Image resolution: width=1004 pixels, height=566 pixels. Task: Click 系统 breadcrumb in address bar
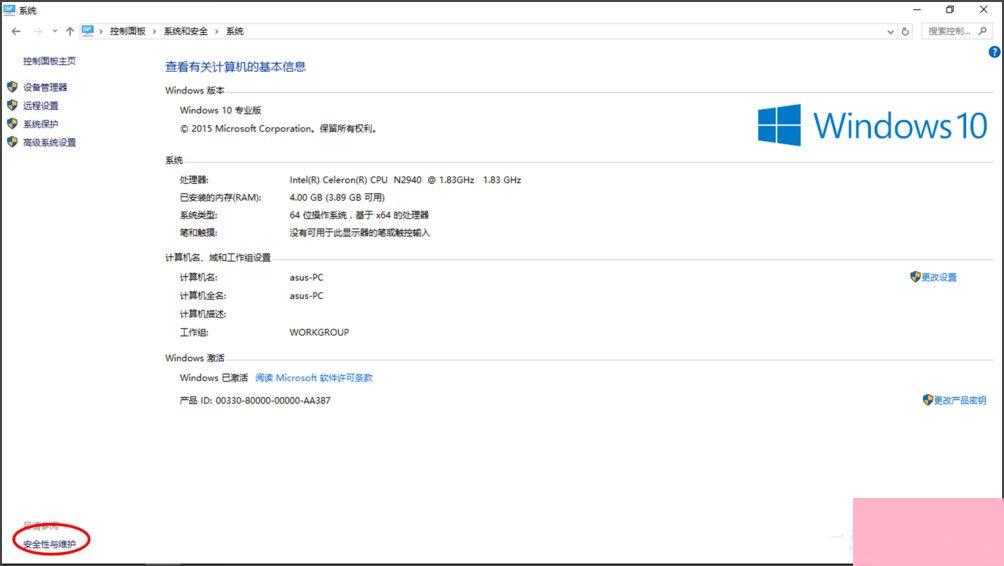pyautogui.click(x=234, y=31)
